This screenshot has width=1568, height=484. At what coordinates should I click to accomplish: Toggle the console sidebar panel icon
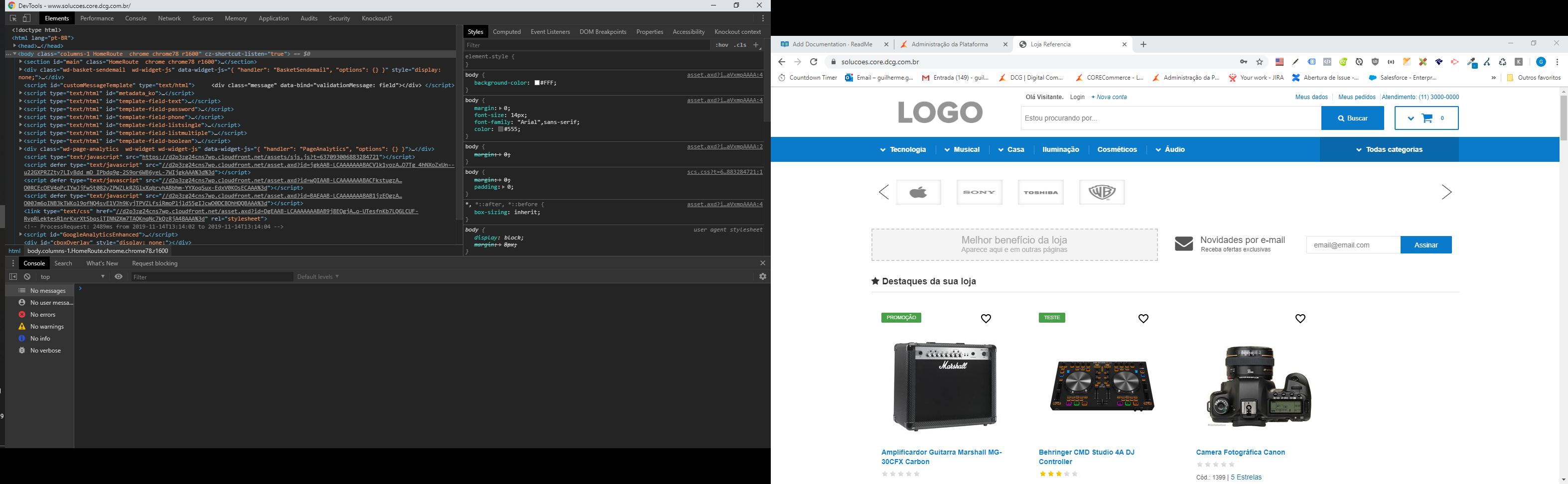[13, 277]
